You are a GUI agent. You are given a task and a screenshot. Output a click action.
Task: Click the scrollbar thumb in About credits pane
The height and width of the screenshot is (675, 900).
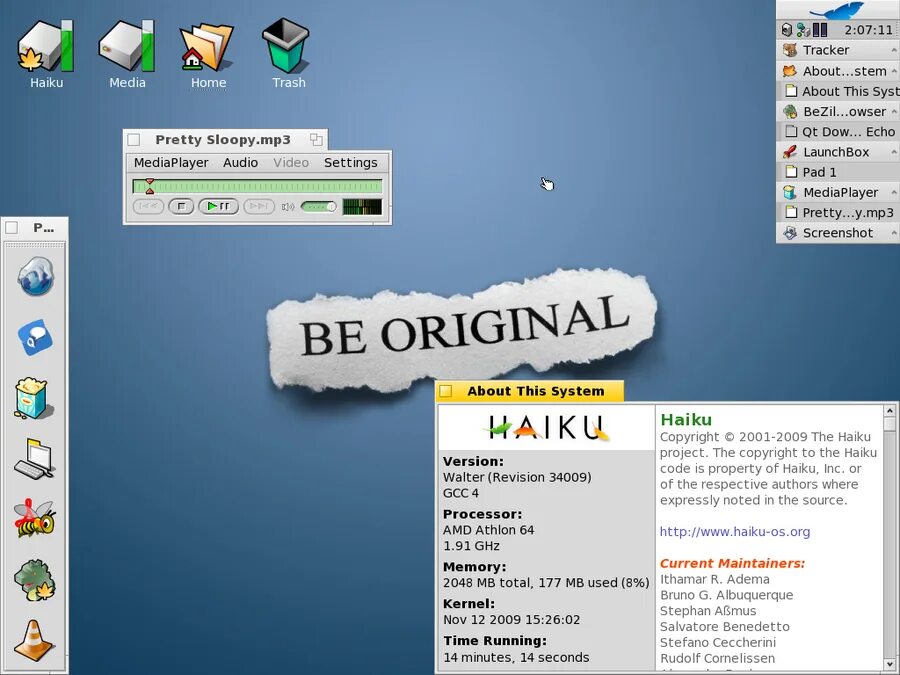[890, 424]
